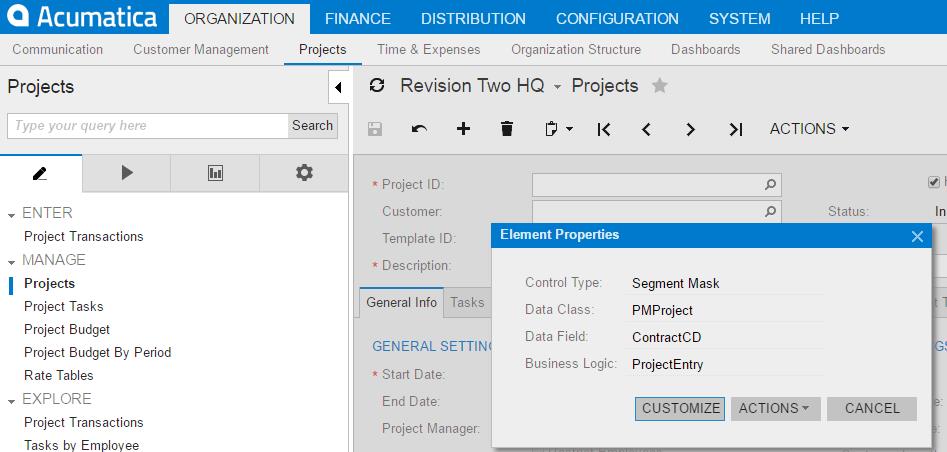
Task: Click the Customer lookup magnifier
Action: (770, 211)
